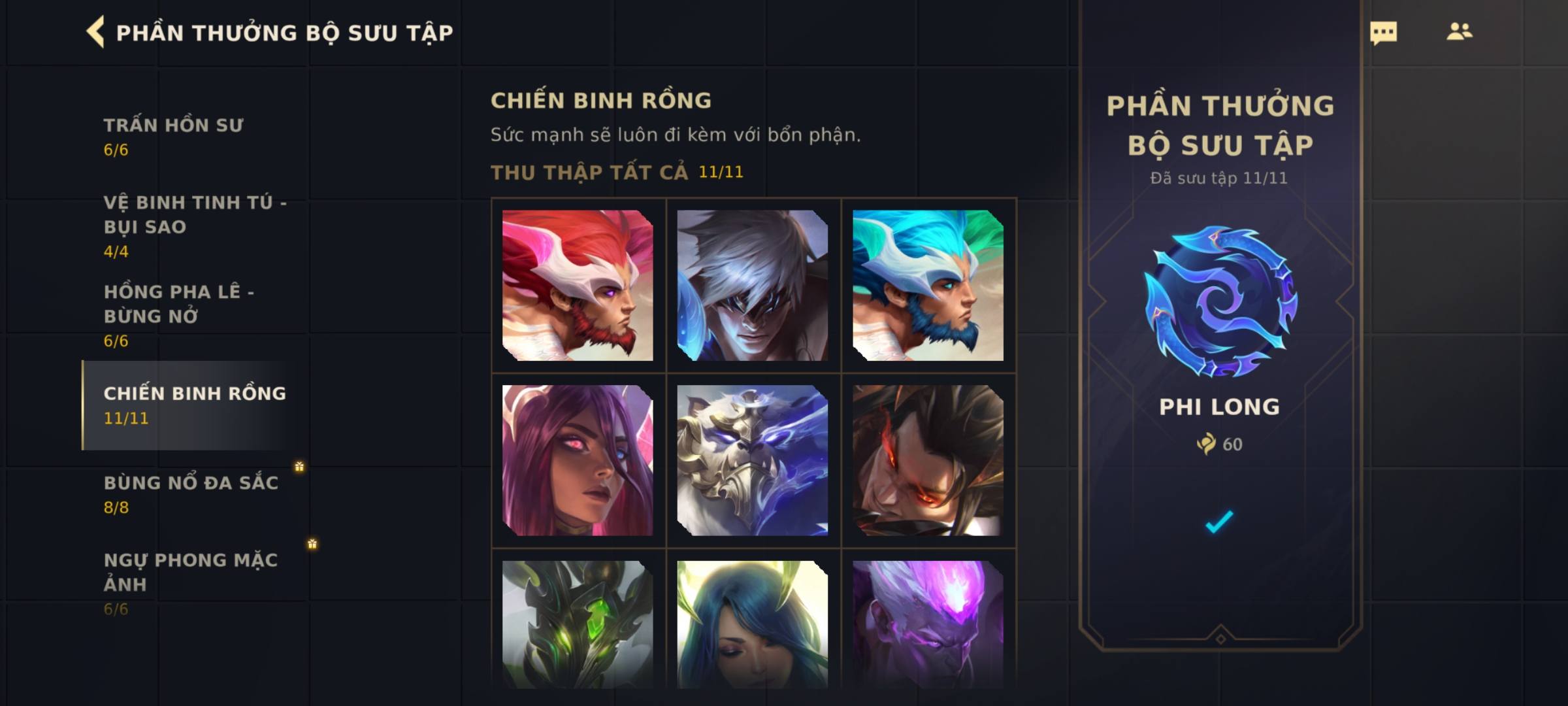Select the blue-haired bearded champion skin thumbnail
The width and height of the screenshot is (1568, 706).
point(928,285)
